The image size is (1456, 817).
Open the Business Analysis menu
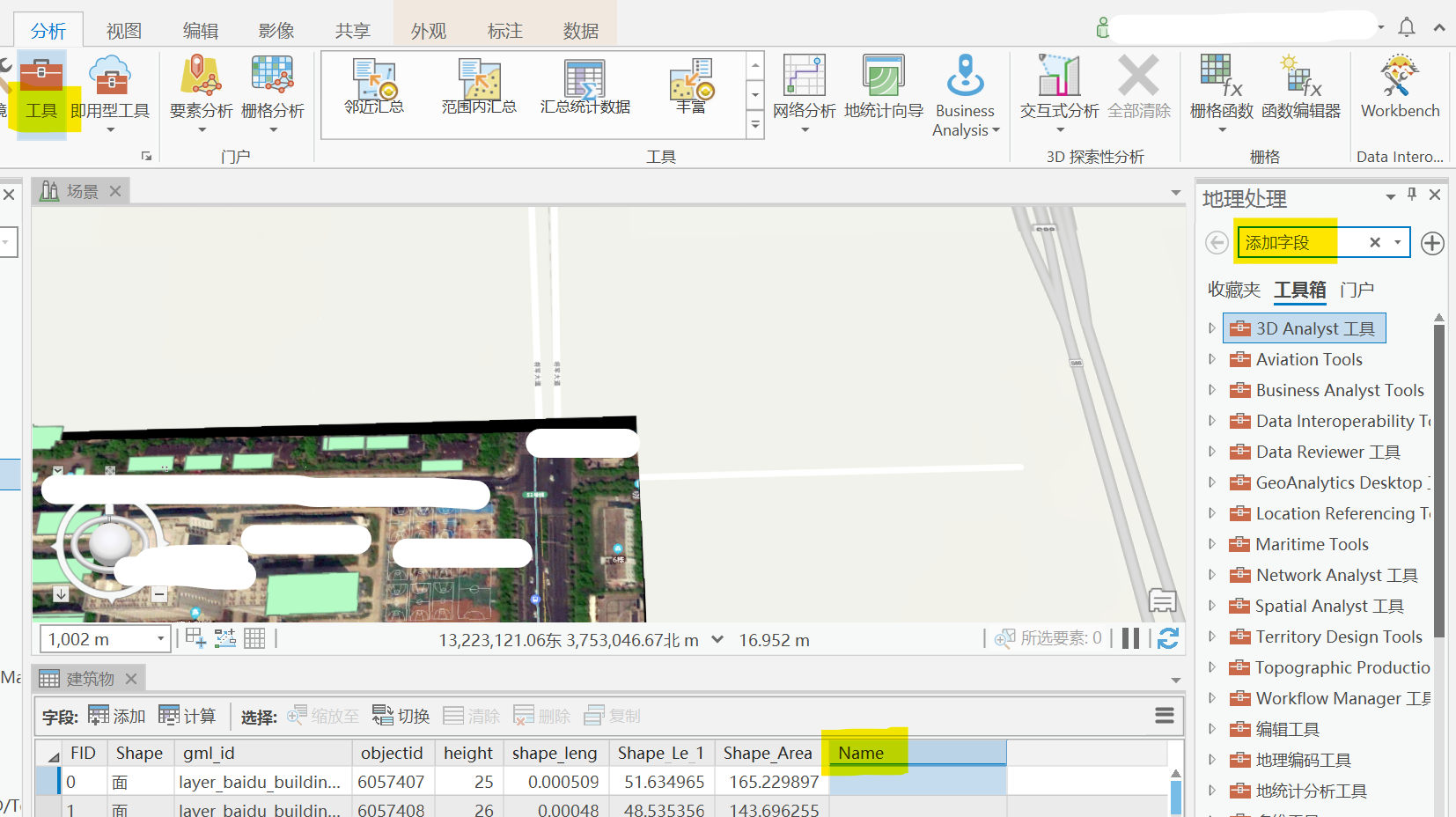click(965, 95)
